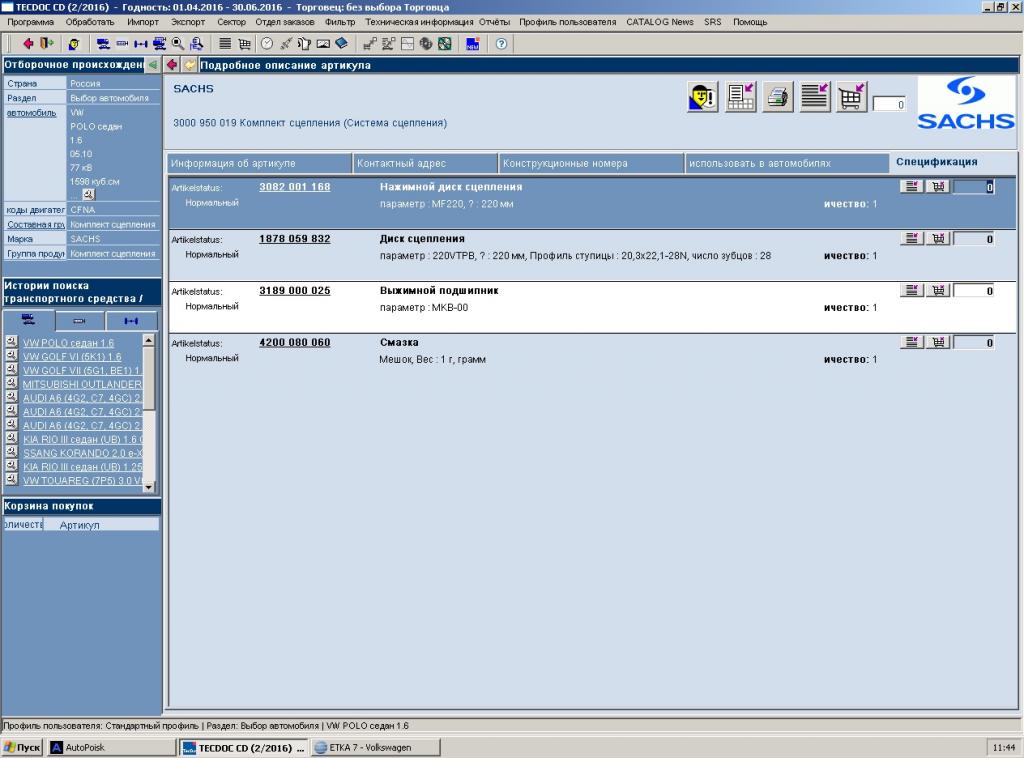Viewport: 1024px width, 758px height.
Task: Click the clock icon in toolbar
Action: [x=267, y=44]
